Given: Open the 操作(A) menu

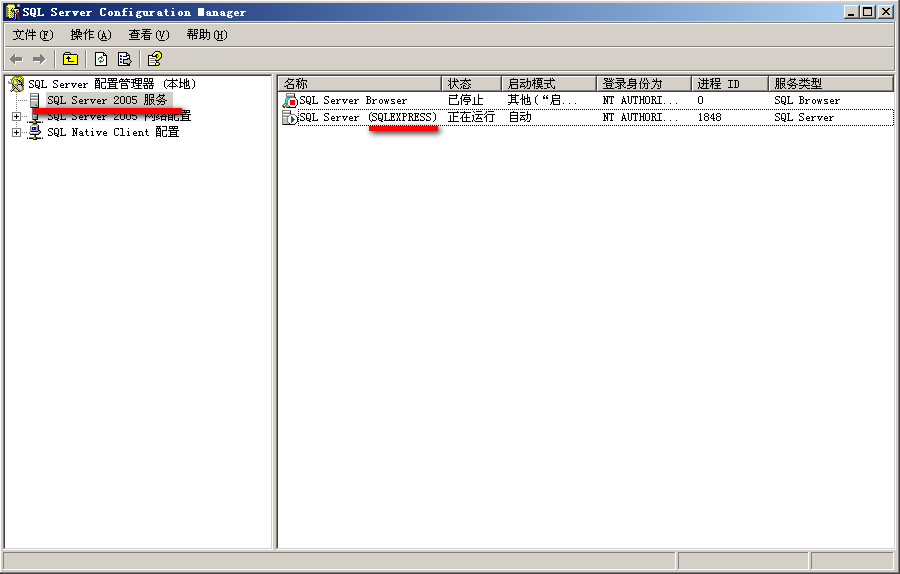Looking at the screenshot, I should coord(91,35).
